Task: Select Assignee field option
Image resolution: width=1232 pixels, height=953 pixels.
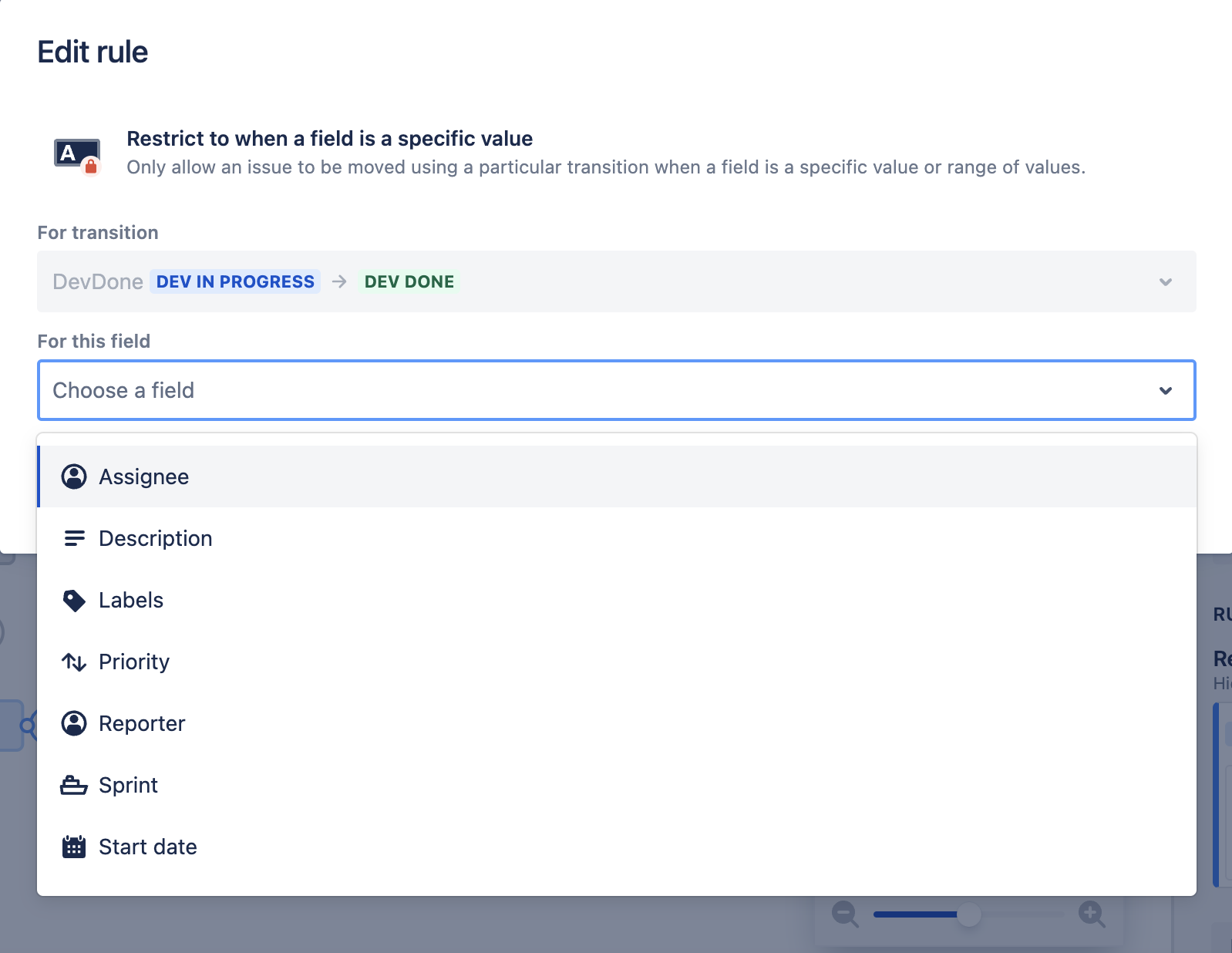Action: (617, 476)
